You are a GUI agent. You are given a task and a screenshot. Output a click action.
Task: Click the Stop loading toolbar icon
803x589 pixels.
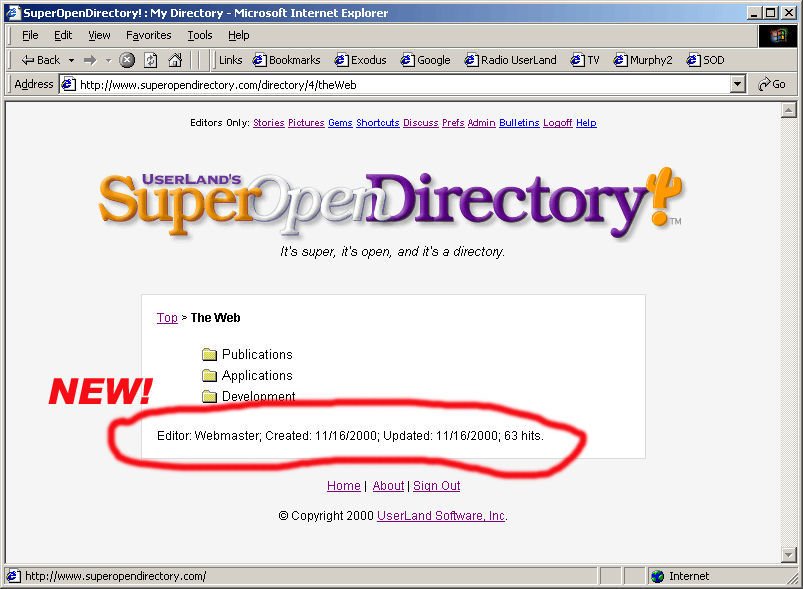point(127,60)
